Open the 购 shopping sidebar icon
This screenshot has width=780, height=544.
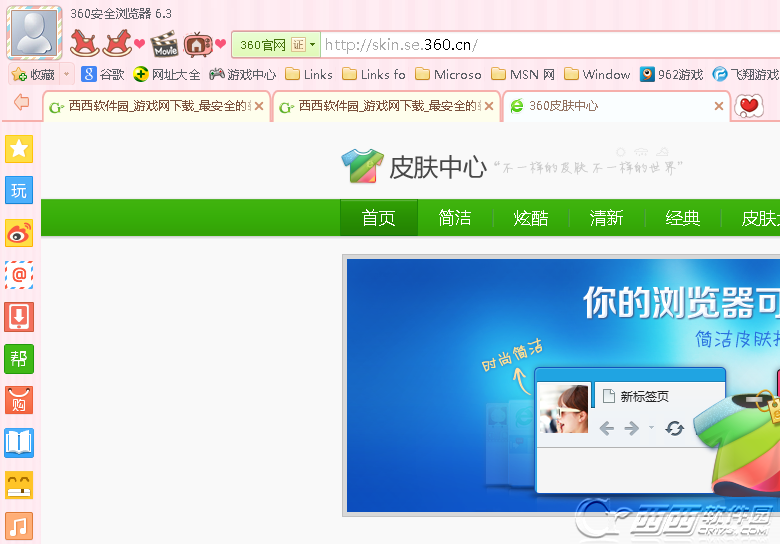tap(19, 400)
